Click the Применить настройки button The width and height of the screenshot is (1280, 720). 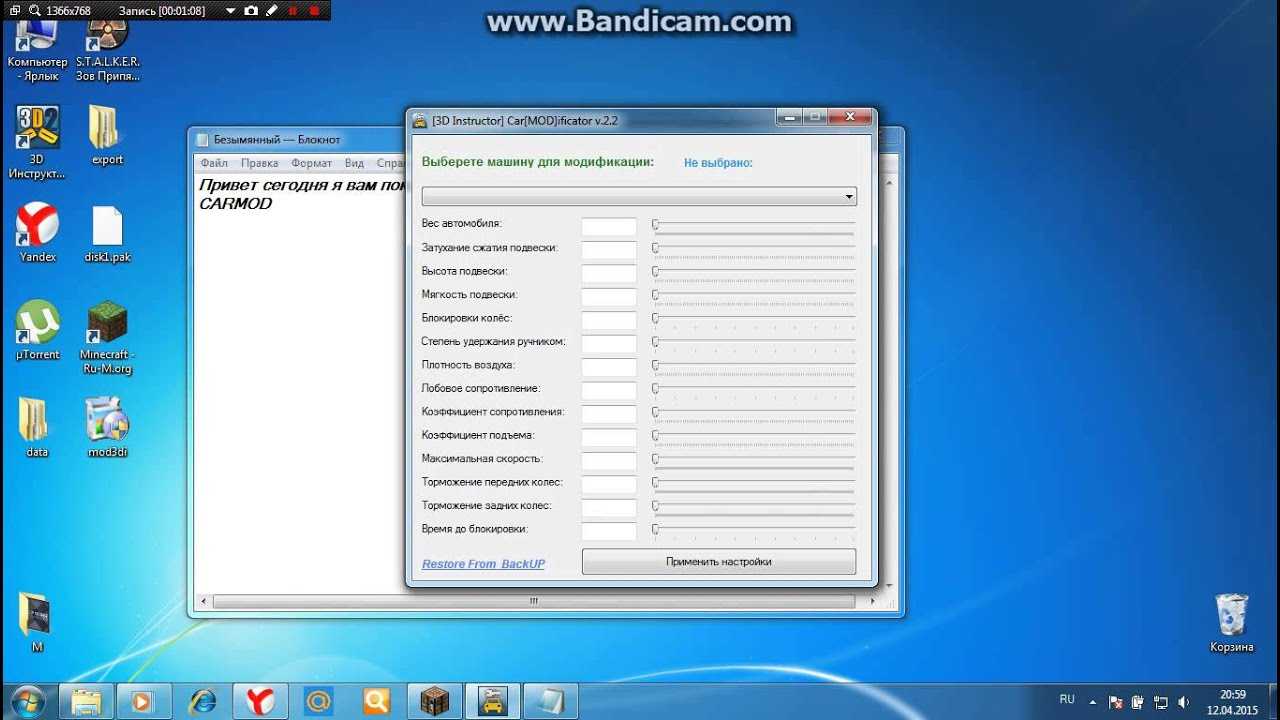[718, 562]
